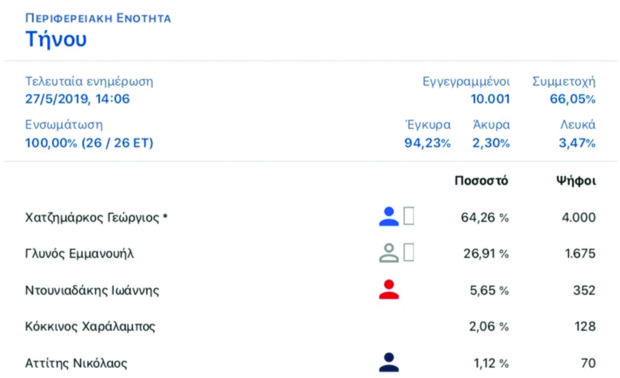This screenshot has width=620, height=378.
Task: Click the last update date 27/5/2019, 14:06
Action: click(78, 99)
